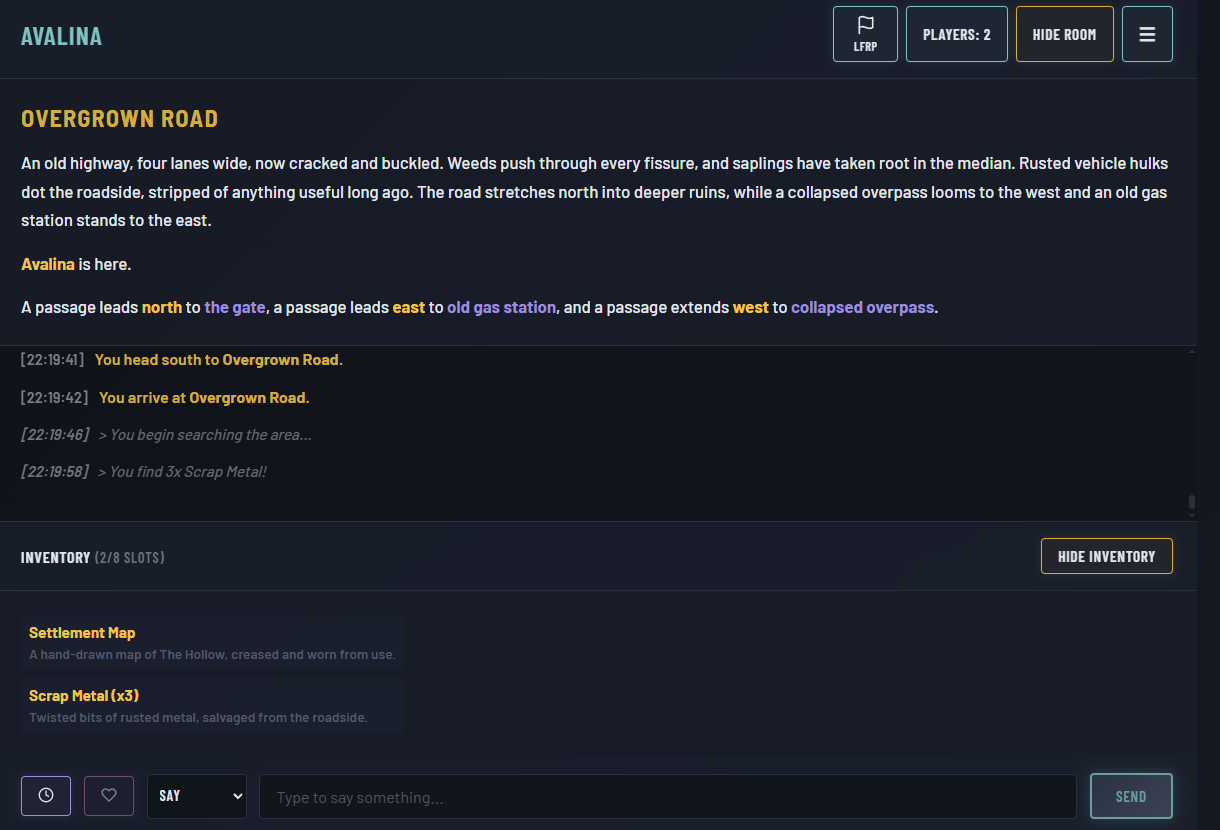Click the Avalina player name in room
1220x830 pixels.
coord(48,265)
